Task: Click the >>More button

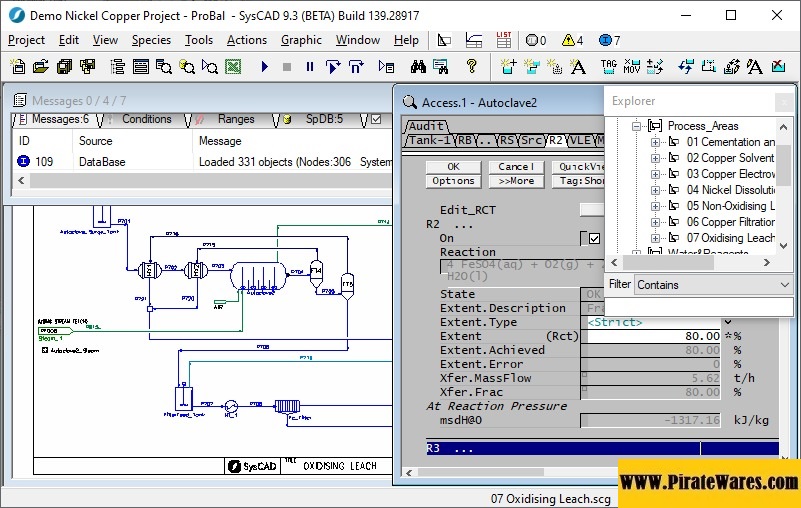Action: pyautogui.click(x=516, y=181)
